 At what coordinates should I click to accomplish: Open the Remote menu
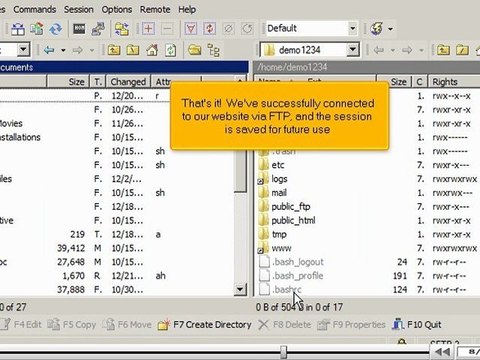click(x=155, y=9)
